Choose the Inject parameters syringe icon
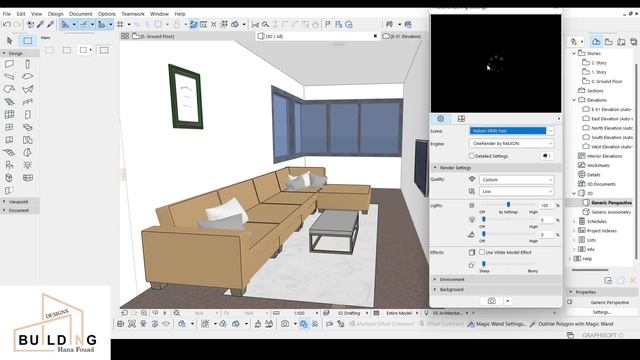640x360 pixels. coord(50,24)
